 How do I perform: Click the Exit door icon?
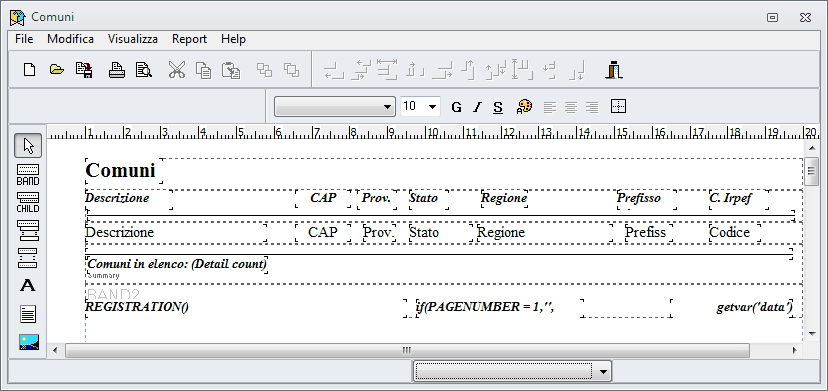pyautogui.click(x=614, y=70)
